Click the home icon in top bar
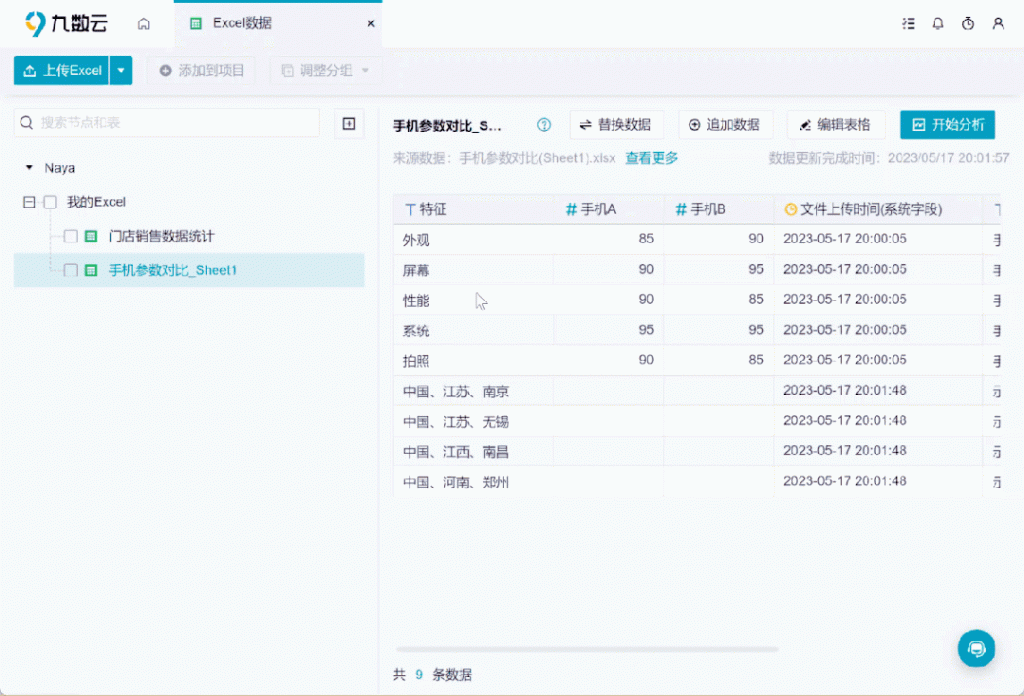The image size is (1024, 696). pyautogui.click(x=144, y=23)
